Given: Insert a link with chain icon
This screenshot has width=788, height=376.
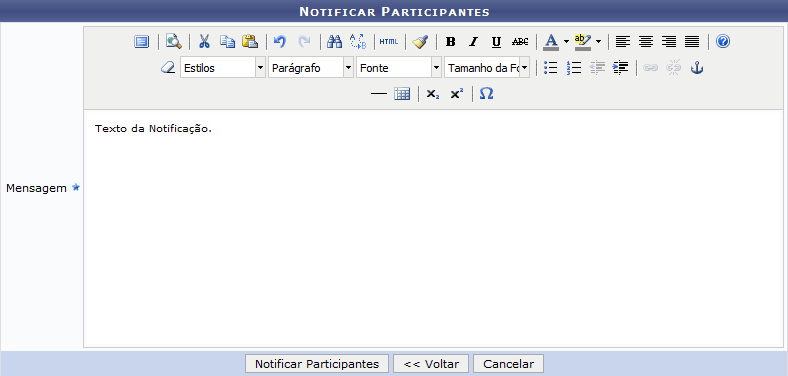Looking at the screenshot, I should click(651, 68).
